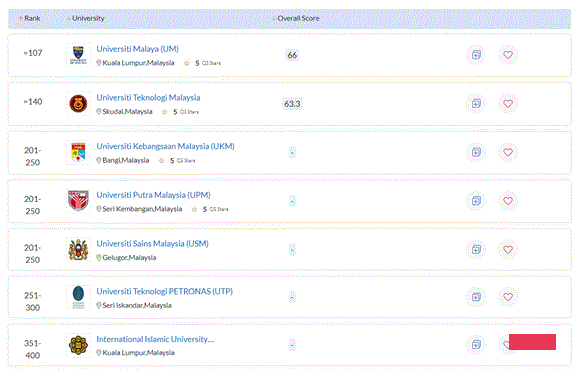This screenshot has width=576, height=370.
Task: Favorite Universiti Teknologi PETRONAS heart
Action: 508,297
